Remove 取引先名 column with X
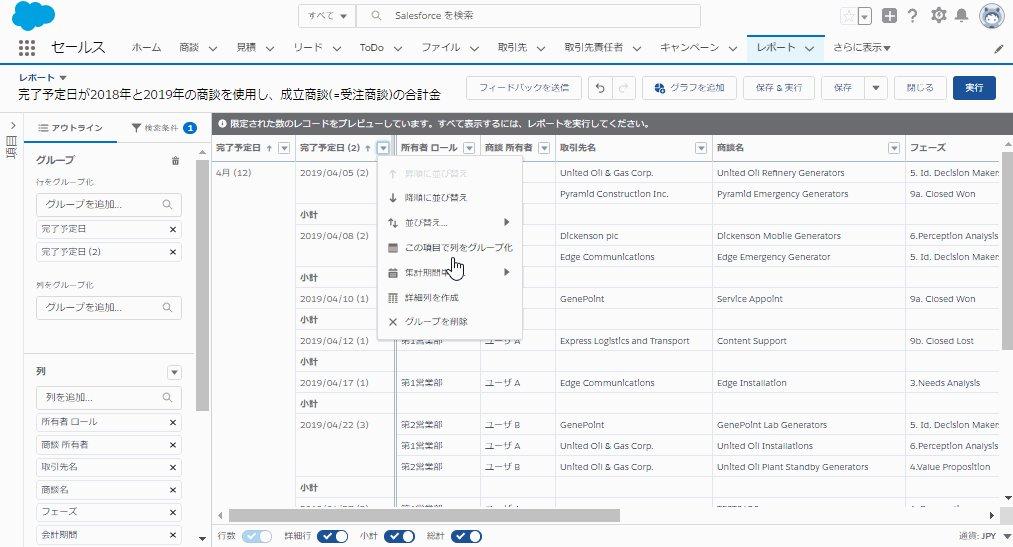 click(172, 467)
